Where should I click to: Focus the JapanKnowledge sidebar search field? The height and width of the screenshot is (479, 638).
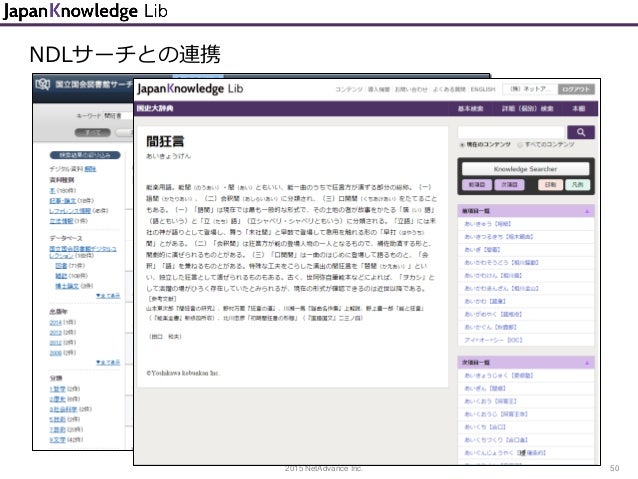point(512,132)
